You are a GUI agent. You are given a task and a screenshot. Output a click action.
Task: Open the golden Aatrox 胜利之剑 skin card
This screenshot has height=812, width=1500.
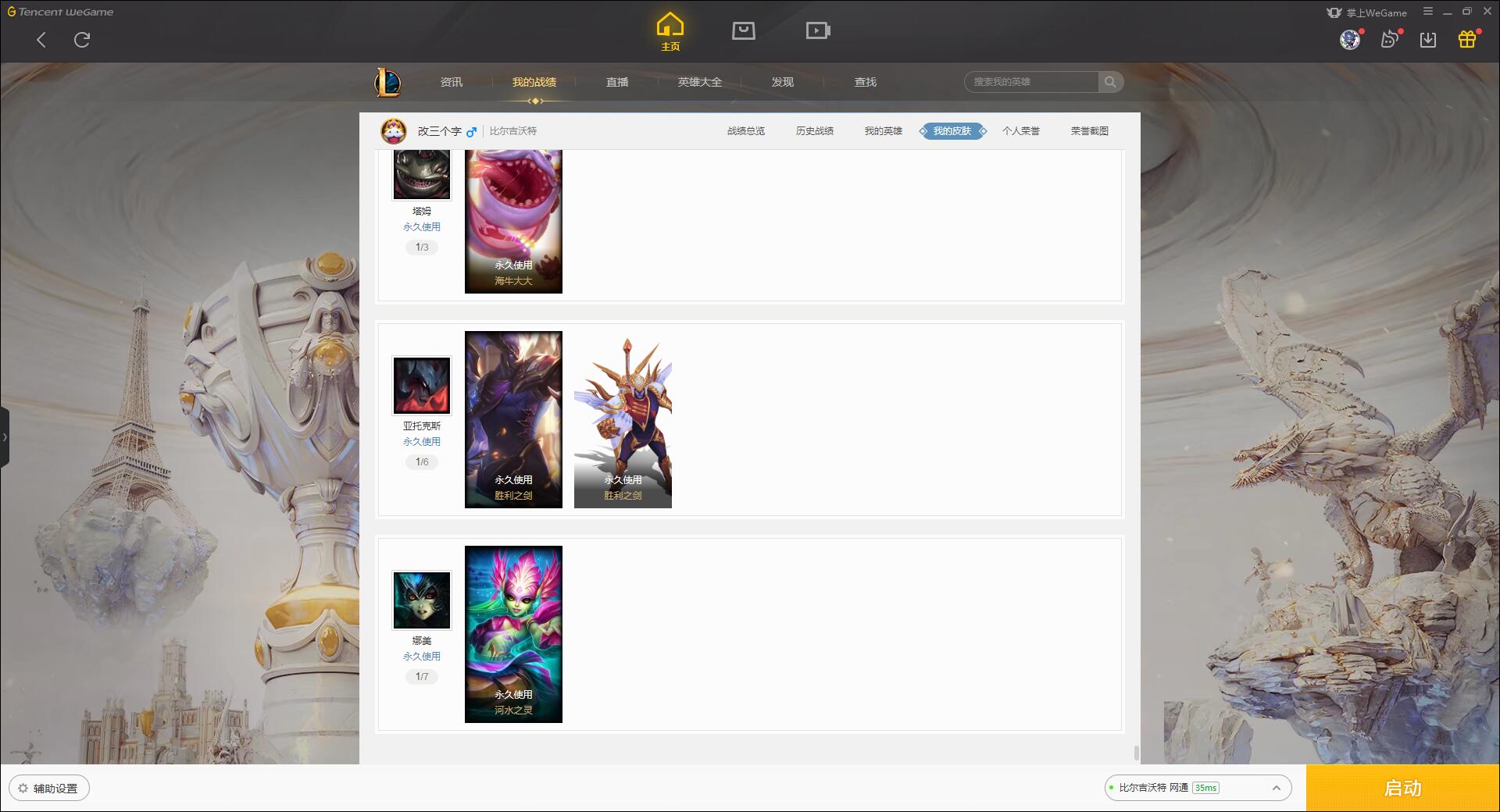pyautogui.click(x=623, y=419)
